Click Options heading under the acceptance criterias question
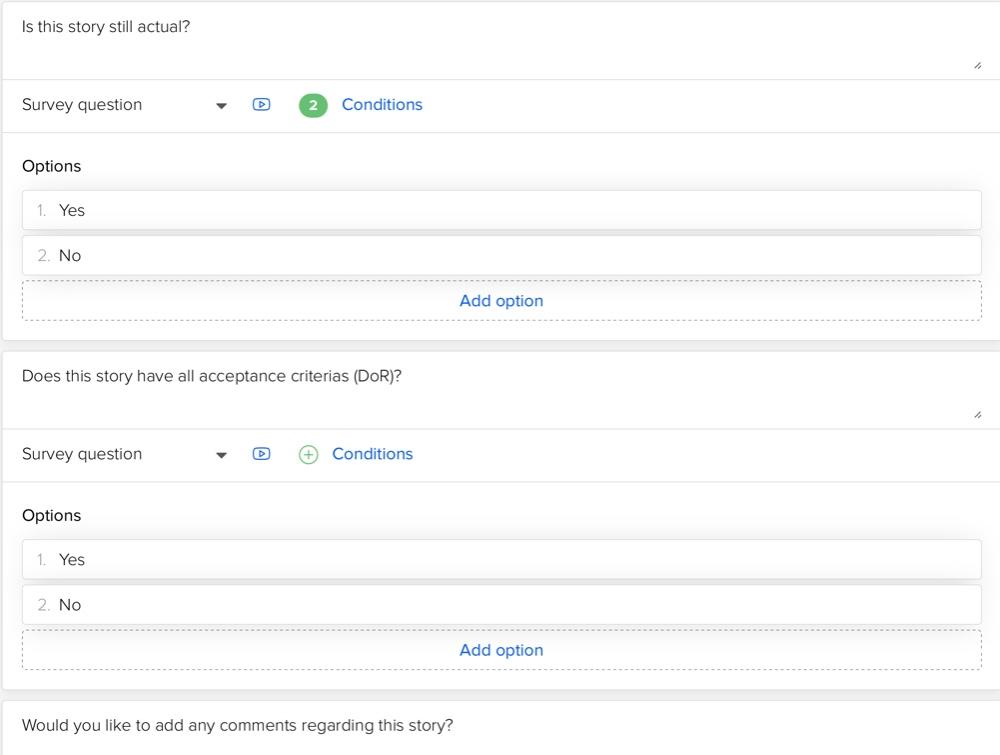This screenshot has width=1000, height=755. pos(52,515)
